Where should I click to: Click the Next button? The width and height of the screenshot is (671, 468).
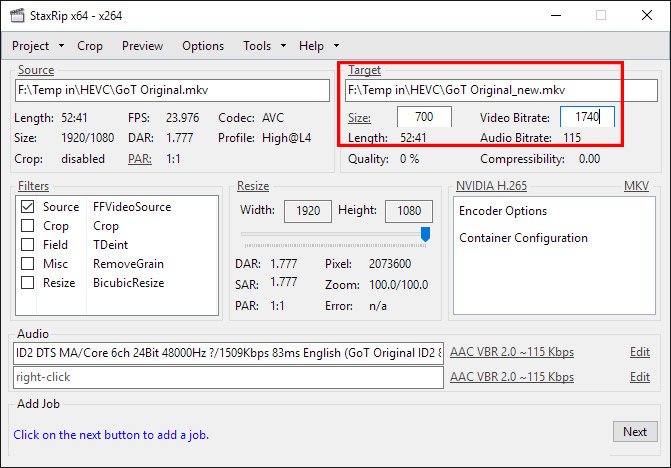[x=635, y=432]
